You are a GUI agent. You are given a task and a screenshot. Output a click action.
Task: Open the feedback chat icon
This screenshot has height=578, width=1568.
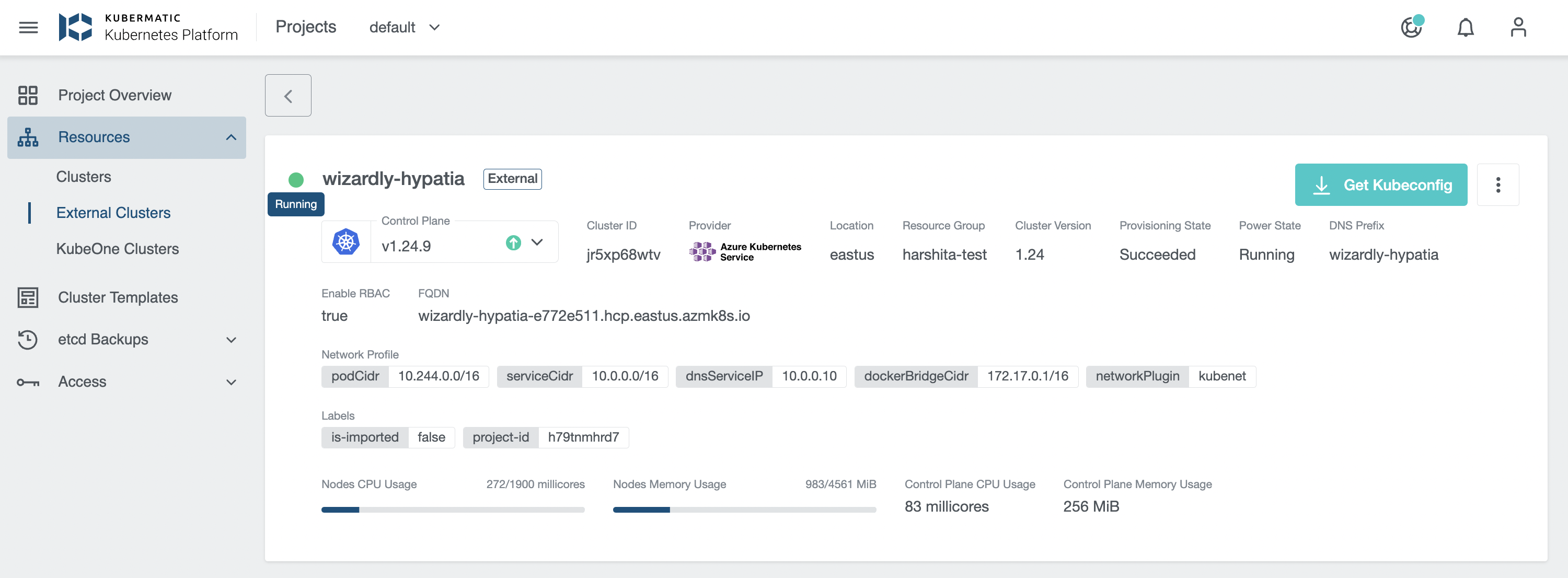pos(1411,28)
